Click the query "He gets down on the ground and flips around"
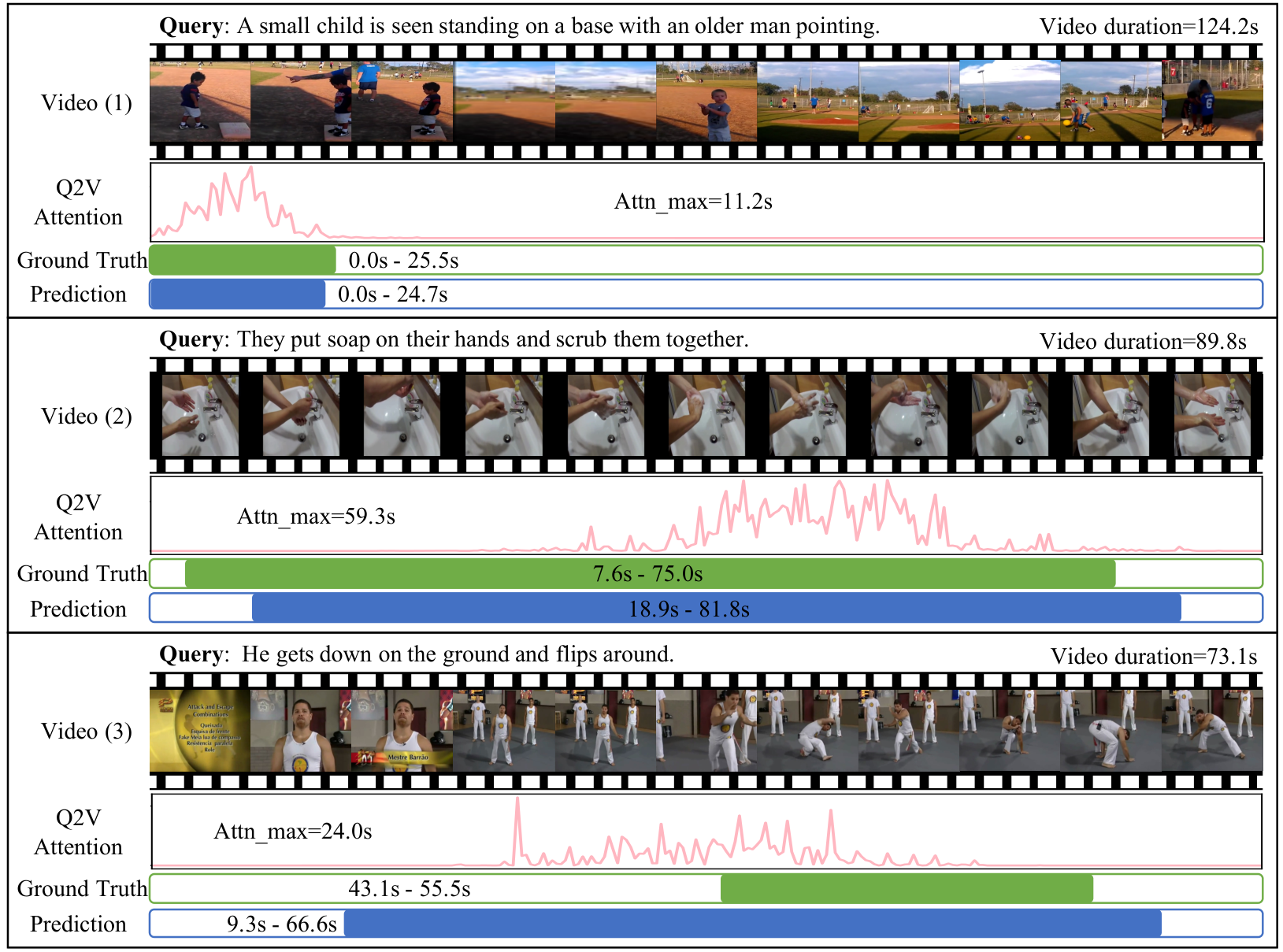The image size is (1283, 952). click(x=417, y=655)
